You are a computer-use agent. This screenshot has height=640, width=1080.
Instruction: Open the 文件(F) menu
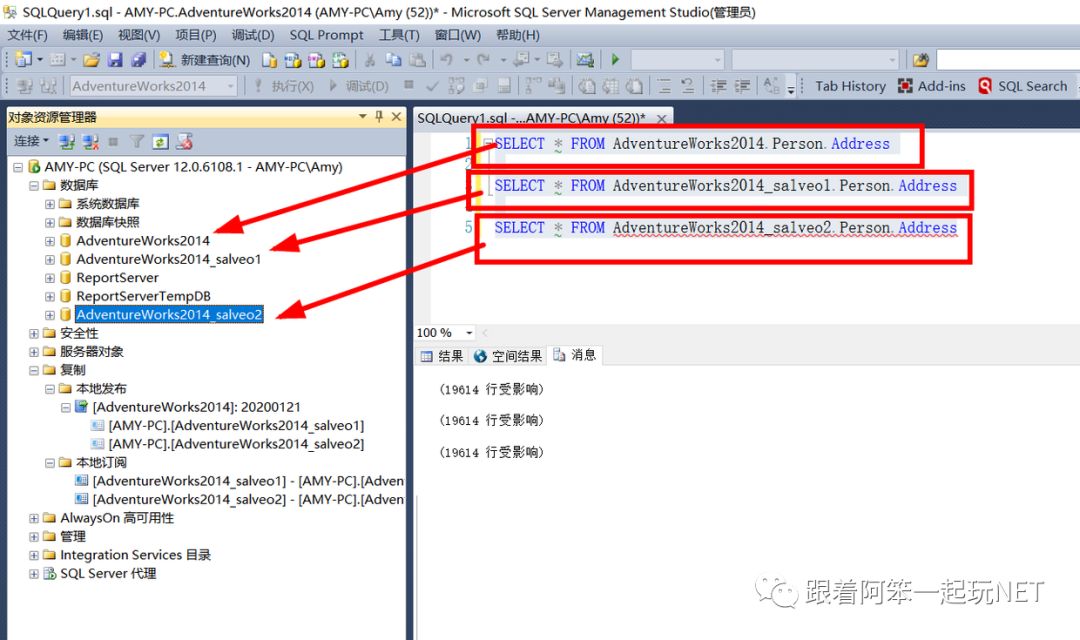[x=28, y=35]
